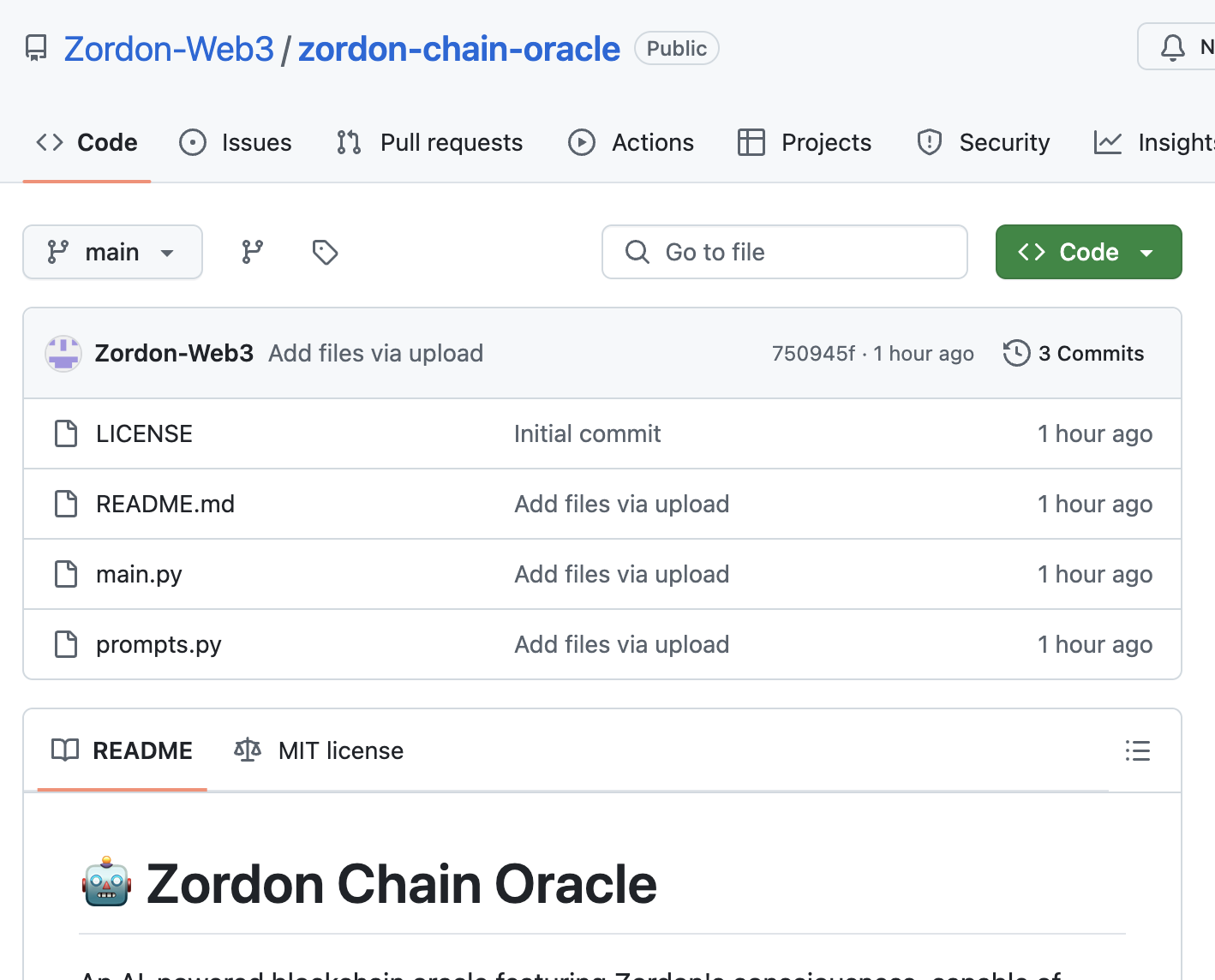Click the branches icon next to main
Viewport: 1215px width, 980px height.
coord(252,252)
